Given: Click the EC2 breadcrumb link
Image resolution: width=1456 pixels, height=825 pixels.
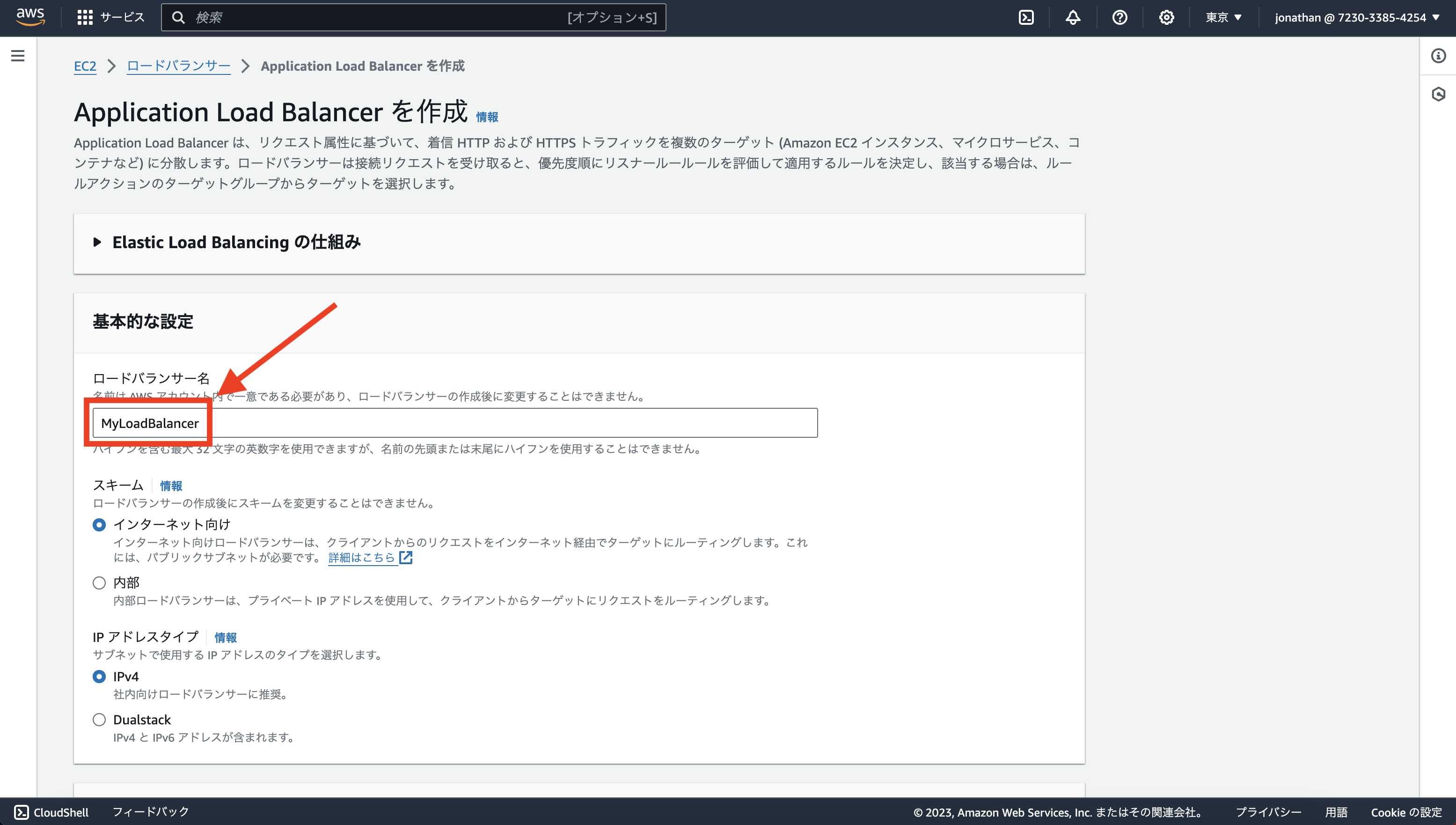Looking at the screenshot, I should click(85, 66).
